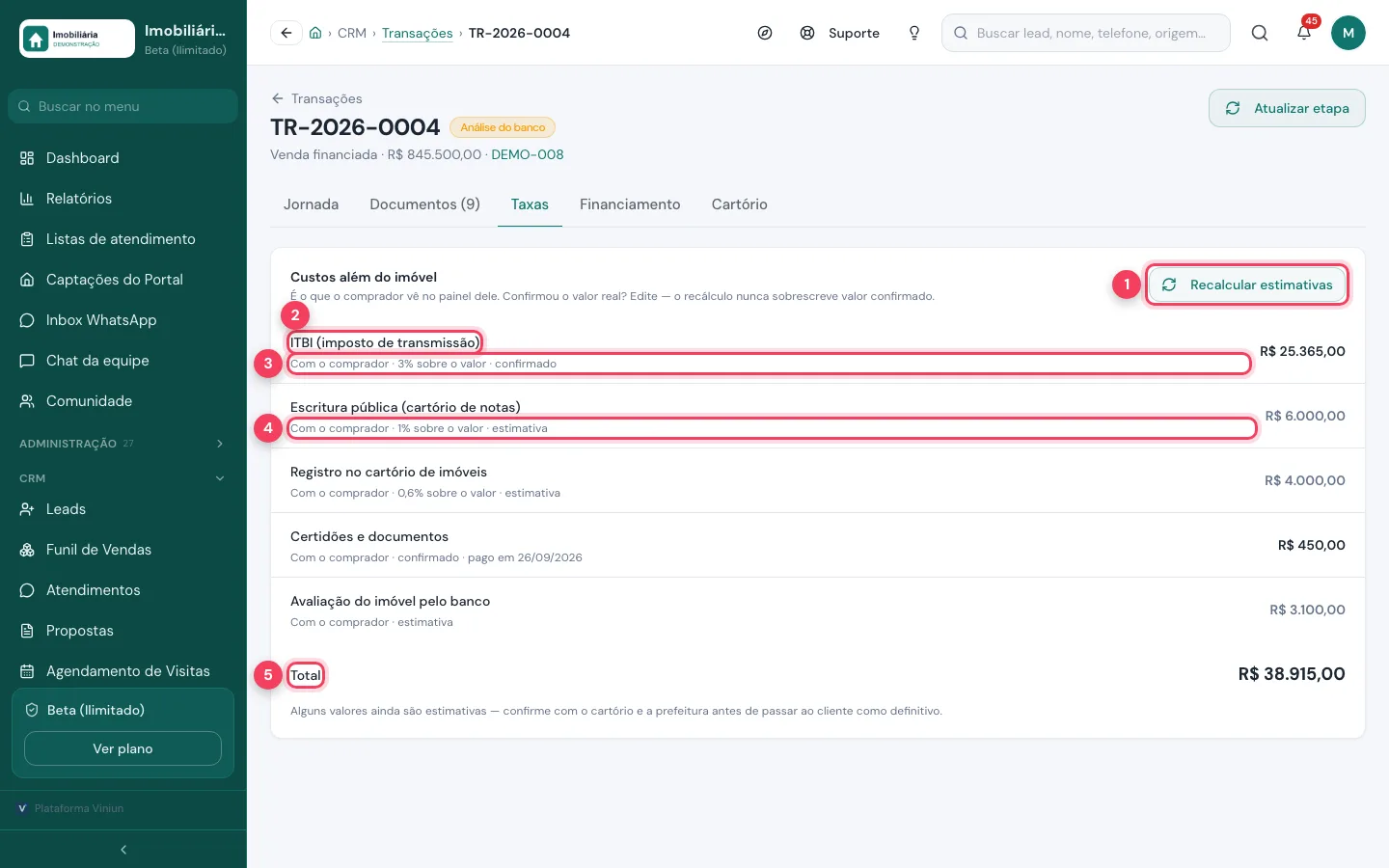Open the compass icon in top bar
The image size is (1389, 868).
coord(765,33)
